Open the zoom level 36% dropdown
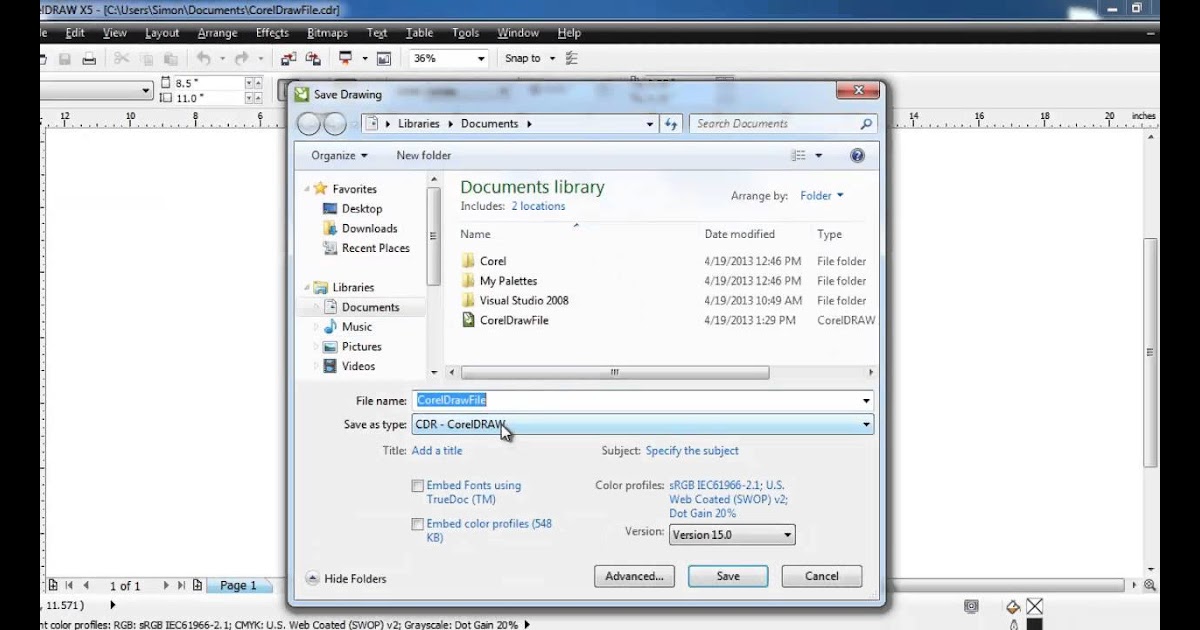This screenshot has width=1200, height=630. point(481,59)
